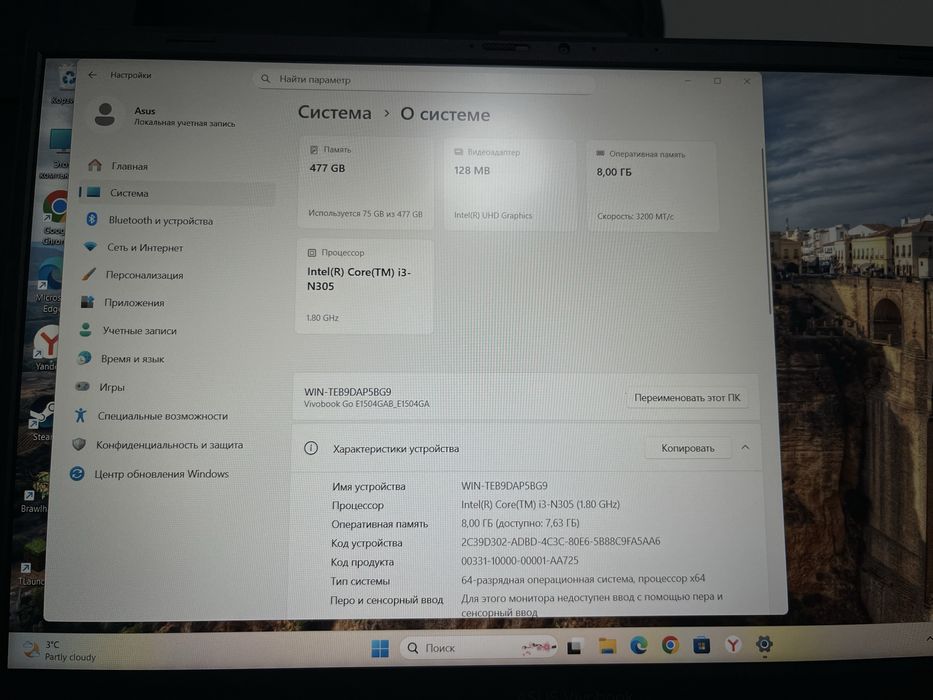Open Специальные возможности settings
This screenshot has width=933, height=700.
pyautogui.click(x=167, y=415)
